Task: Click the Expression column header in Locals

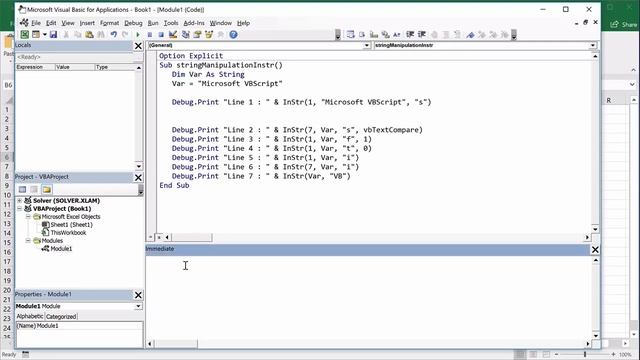Action: coord(35,67)
